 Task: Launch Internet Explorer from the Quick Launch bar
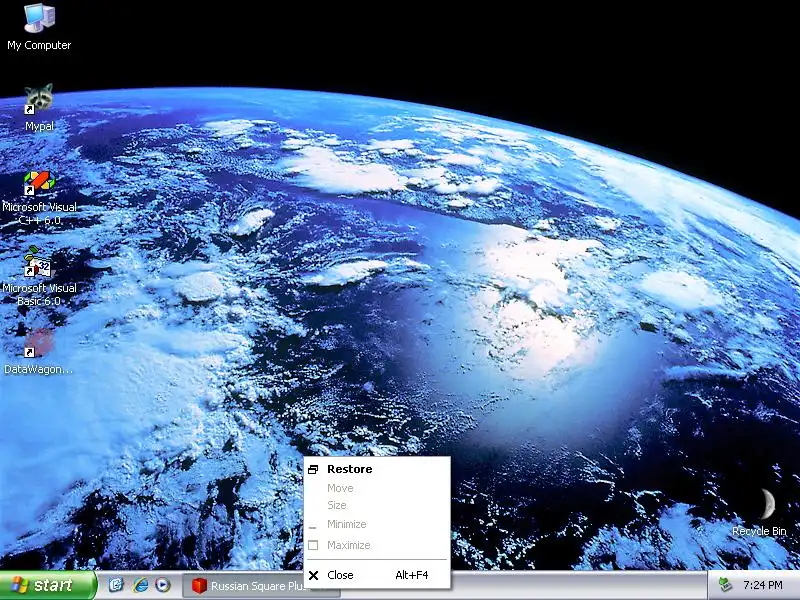tap(140, 585)
